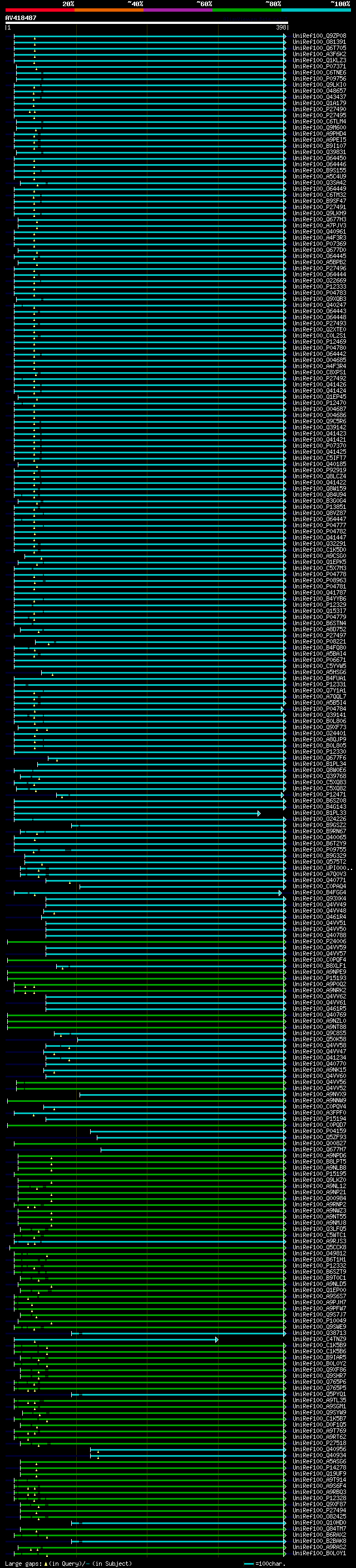Select the UniRef100_A7PJV3 label

click(319, 225)
